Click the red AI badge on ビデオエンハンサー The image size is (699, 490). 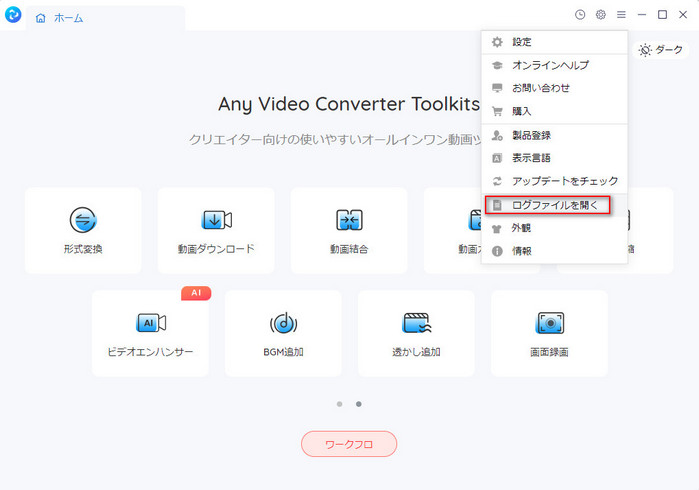196,293
